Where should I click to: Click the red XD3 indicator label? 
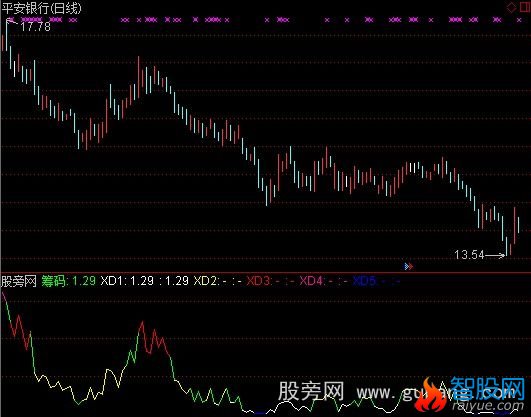click(x=259, y=281)
